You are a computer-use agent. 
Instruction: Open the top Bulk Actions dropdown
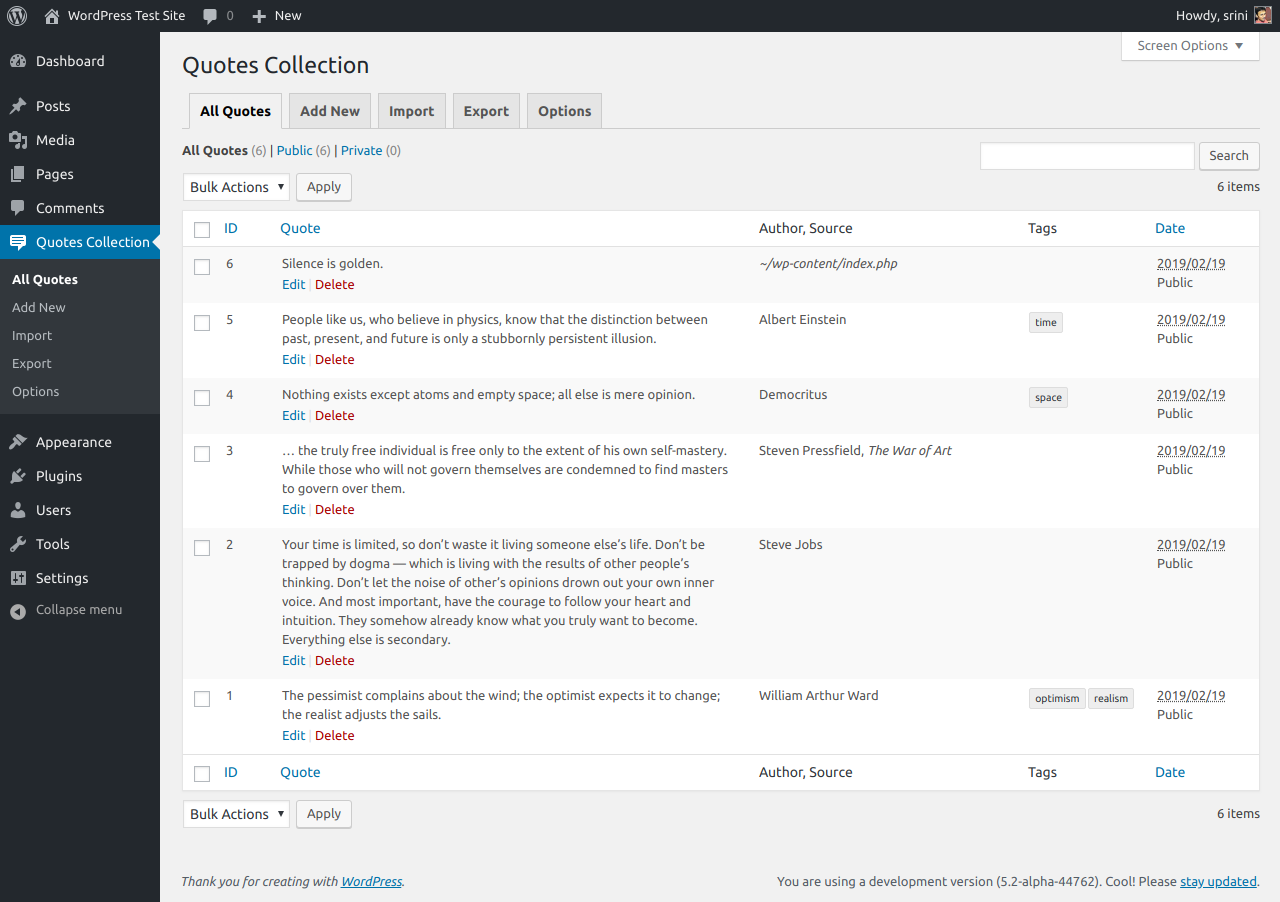pyautogui.click(x=236, y=187)
